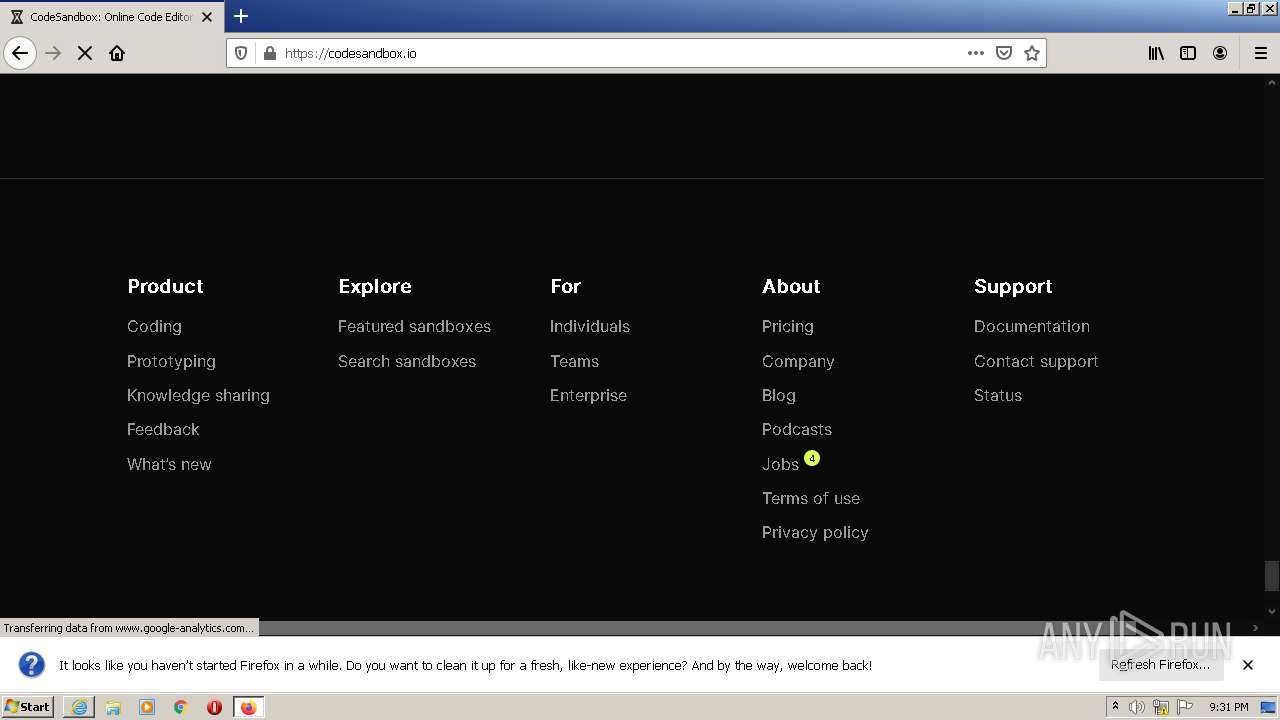The image size is (1280, 720).
Task: Click the page scrollbar down arrow
Action: [1272, 611]
